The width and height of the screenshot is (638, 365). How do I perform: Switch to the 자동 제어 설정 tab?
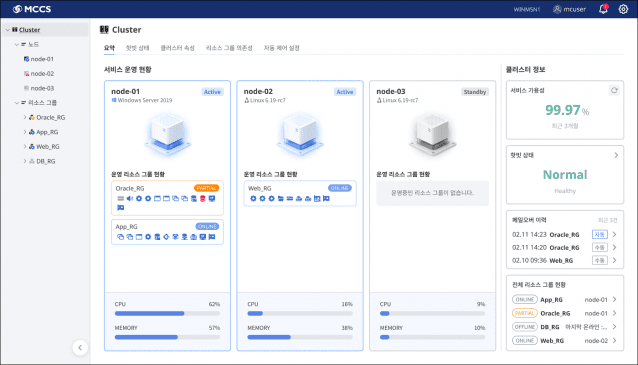pos(282,48)
